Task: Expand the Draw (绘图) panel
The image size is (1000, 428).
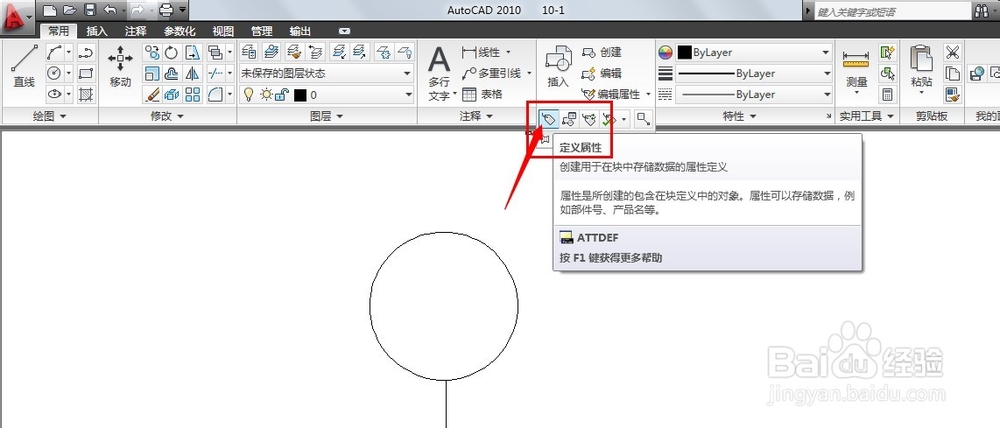Action: [x=48, y=116]
